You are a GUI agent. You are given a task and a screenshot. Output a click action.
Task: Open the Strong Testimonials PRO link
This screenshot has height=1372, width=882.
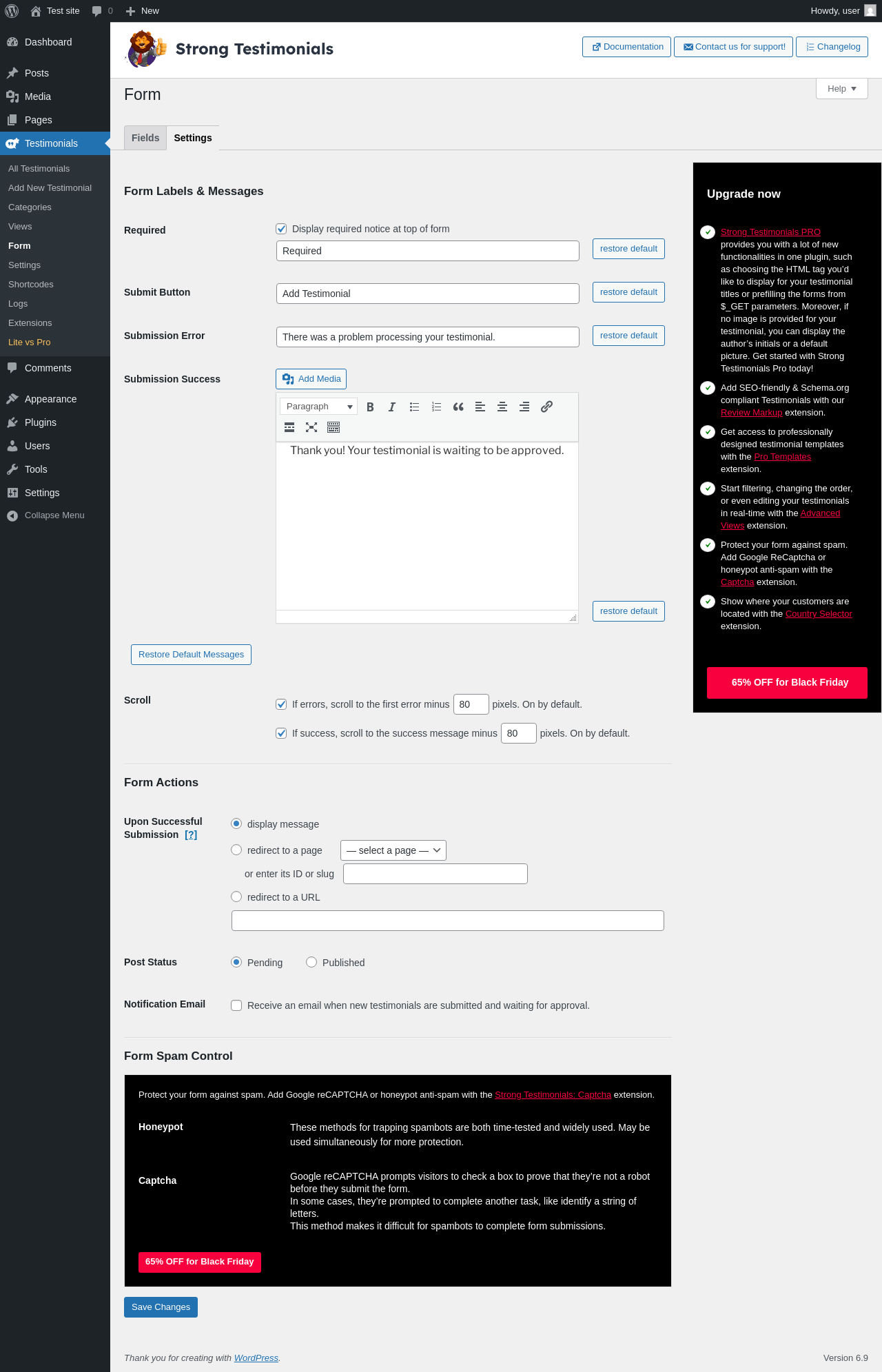(x=770, y=232)
